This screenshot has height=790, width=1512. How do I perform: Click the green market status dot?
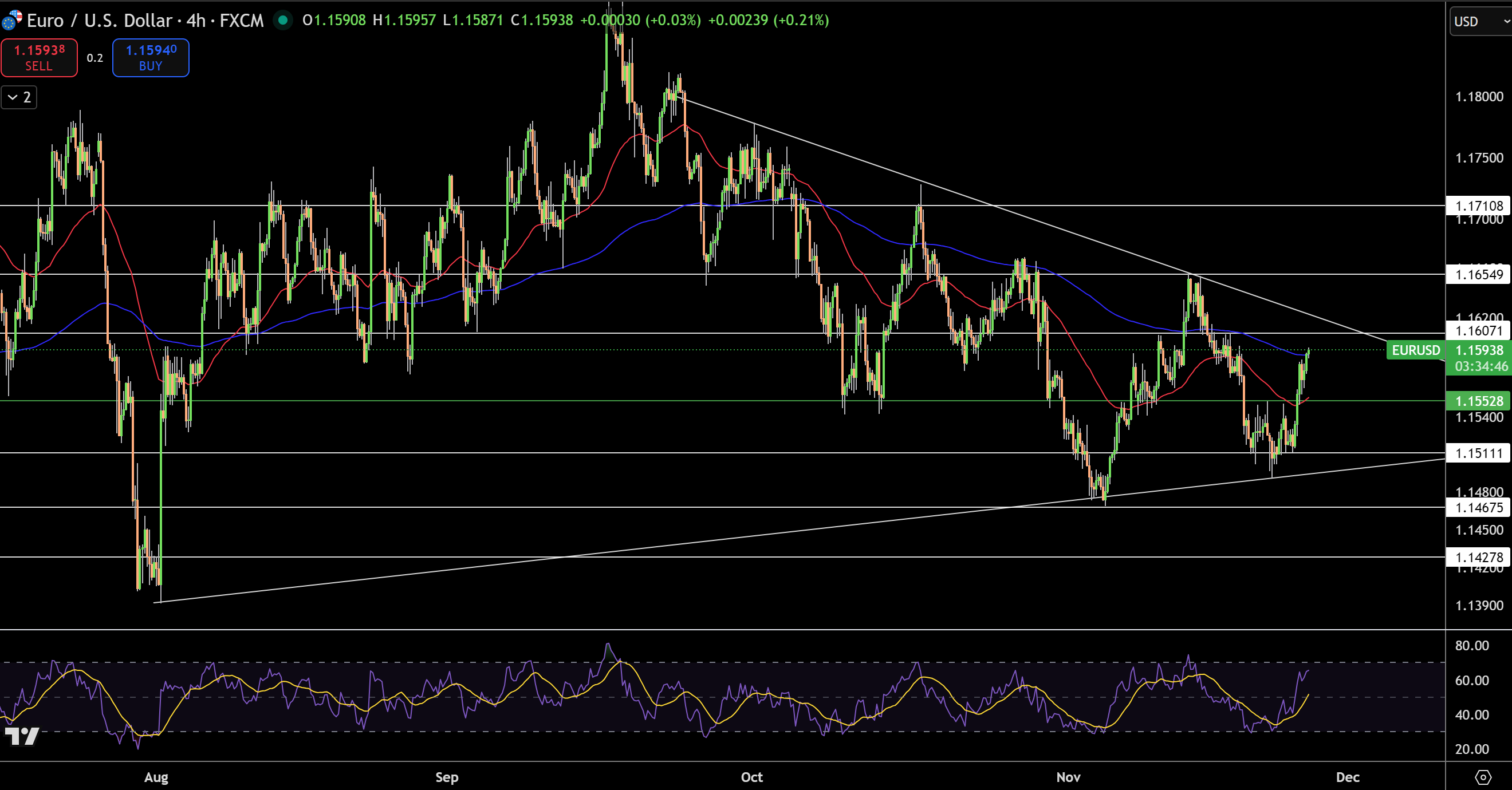[x=283, y=20]
